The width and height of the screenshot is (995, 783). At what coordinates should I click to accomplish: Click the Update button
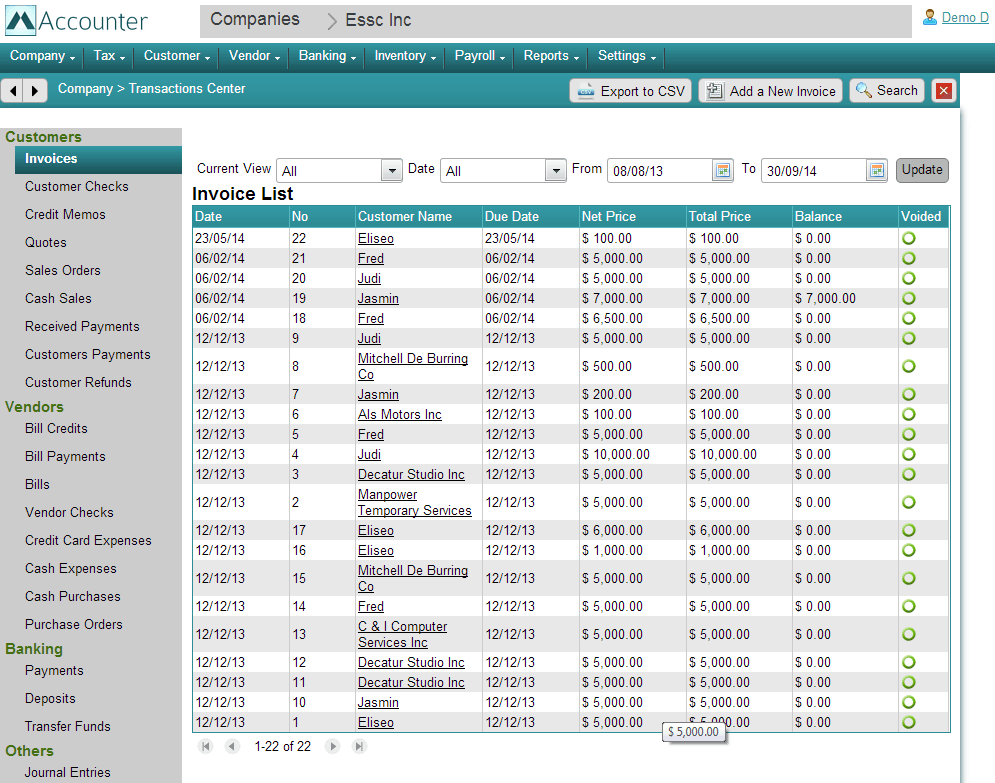(922, 170)
